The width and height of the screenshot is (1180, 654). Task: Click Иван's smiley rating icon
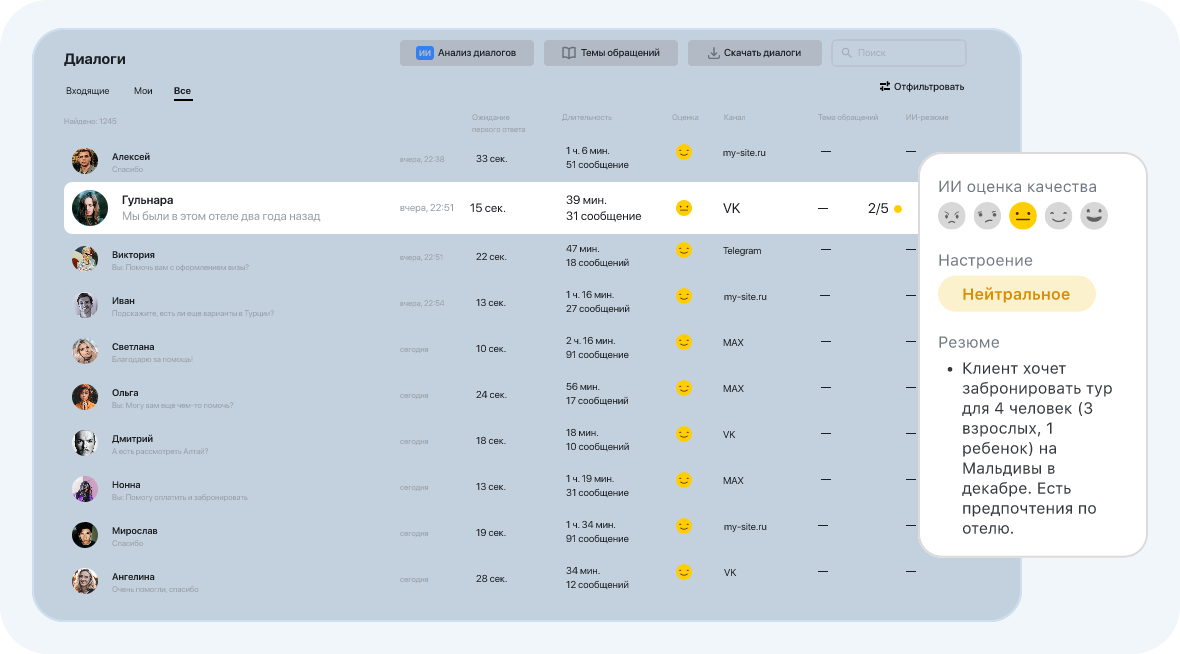683,296
